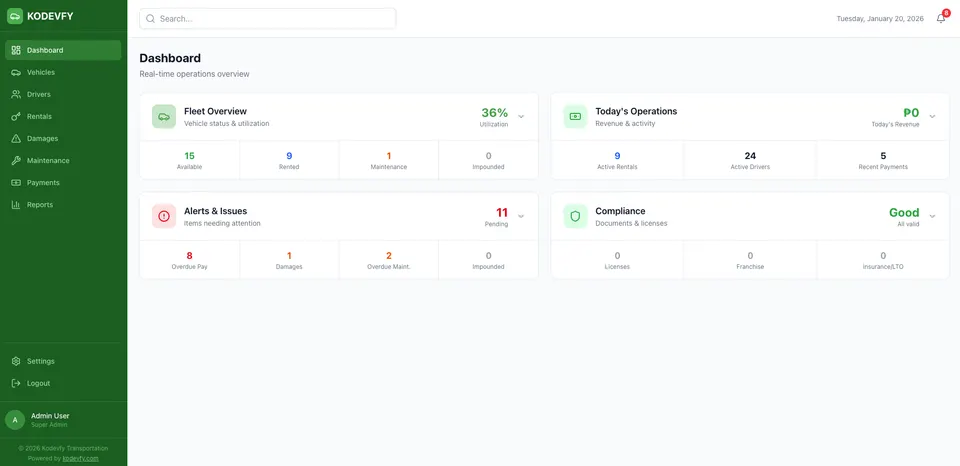
Task: Expand the Fleet Overview card chevron
Action: (521, 116)
